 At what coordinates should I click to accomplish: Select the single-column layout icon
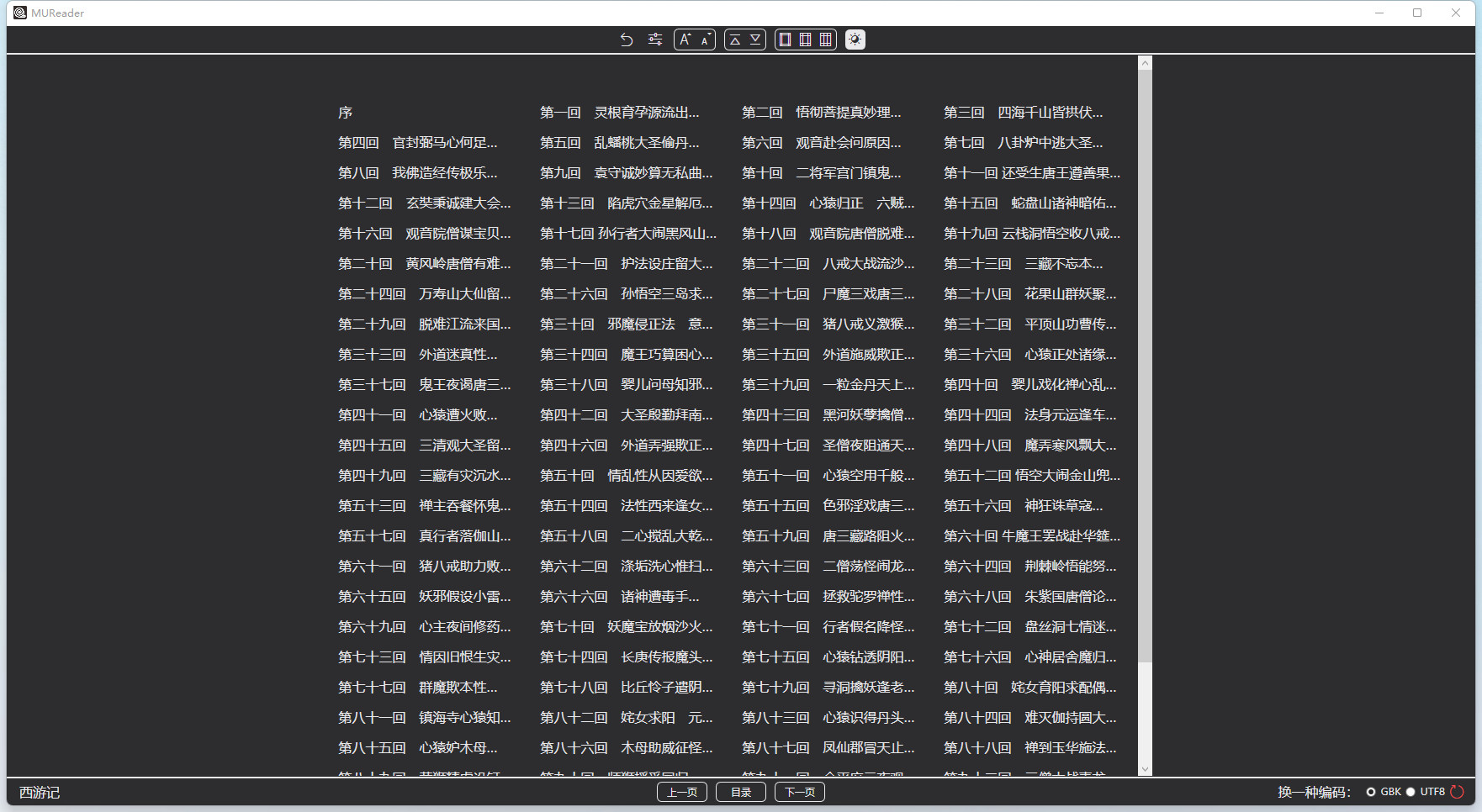coord(784,40)
